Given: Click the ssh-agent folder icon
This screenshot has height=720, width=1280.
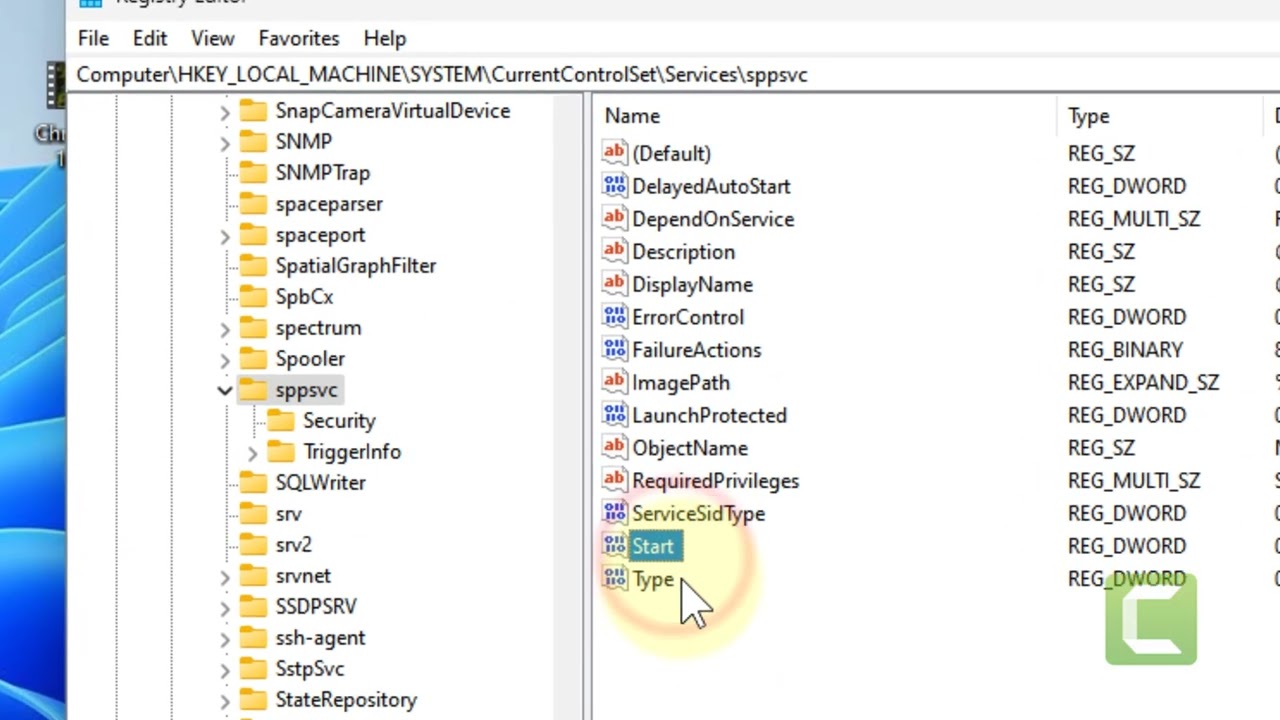Looking at the screenshot, I should (x=253, y=638).
